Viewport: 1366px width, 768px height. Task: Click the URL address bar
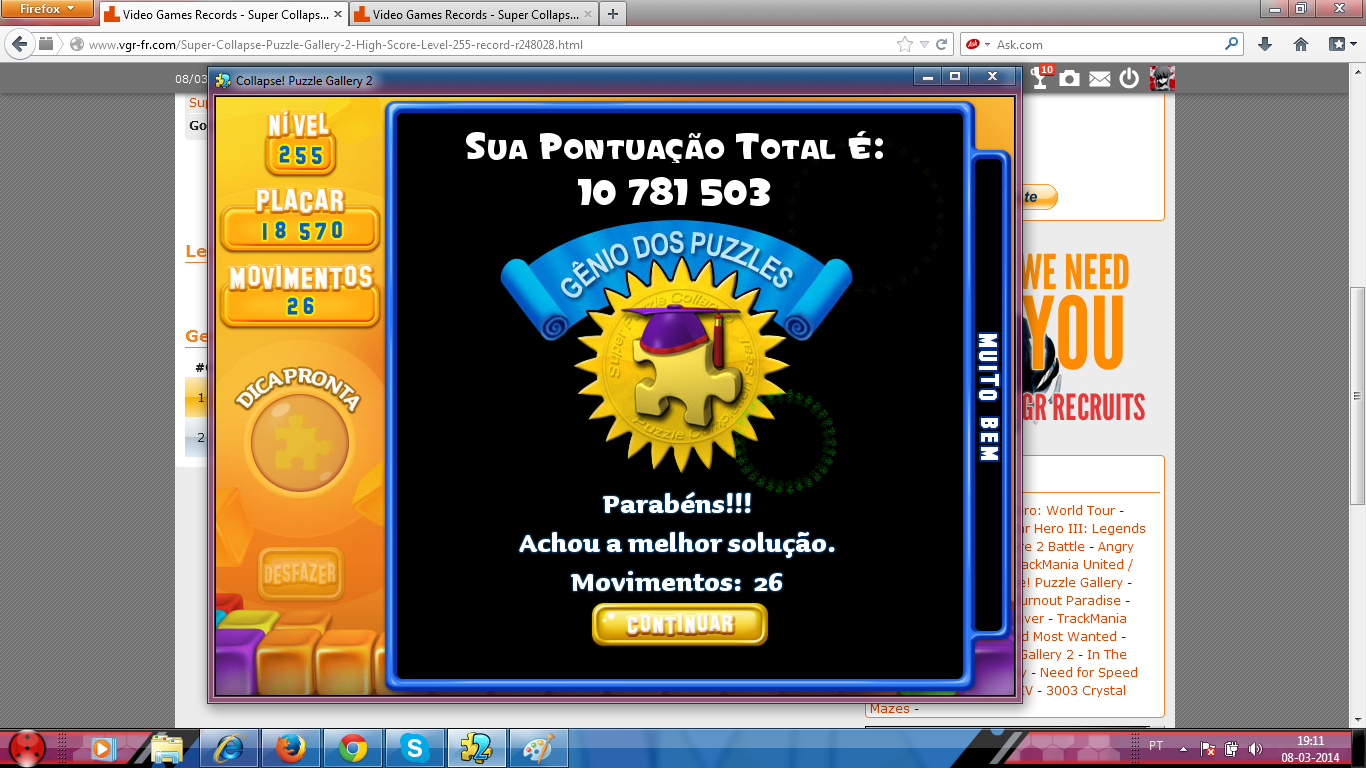(480, 44)
